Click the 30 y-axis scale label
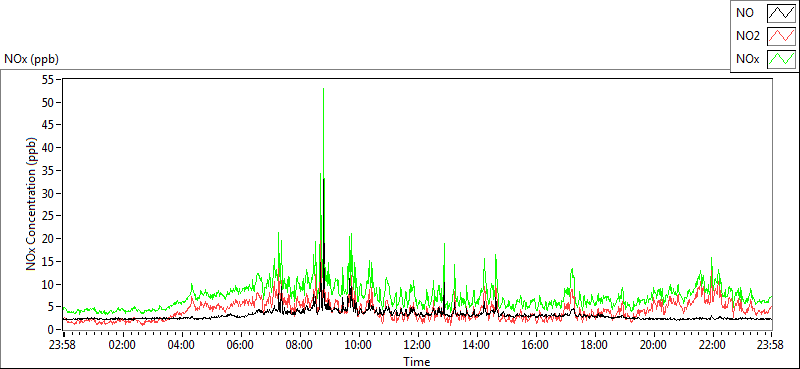The width and height of the screenshot is (800, 369). click(49, 193)
